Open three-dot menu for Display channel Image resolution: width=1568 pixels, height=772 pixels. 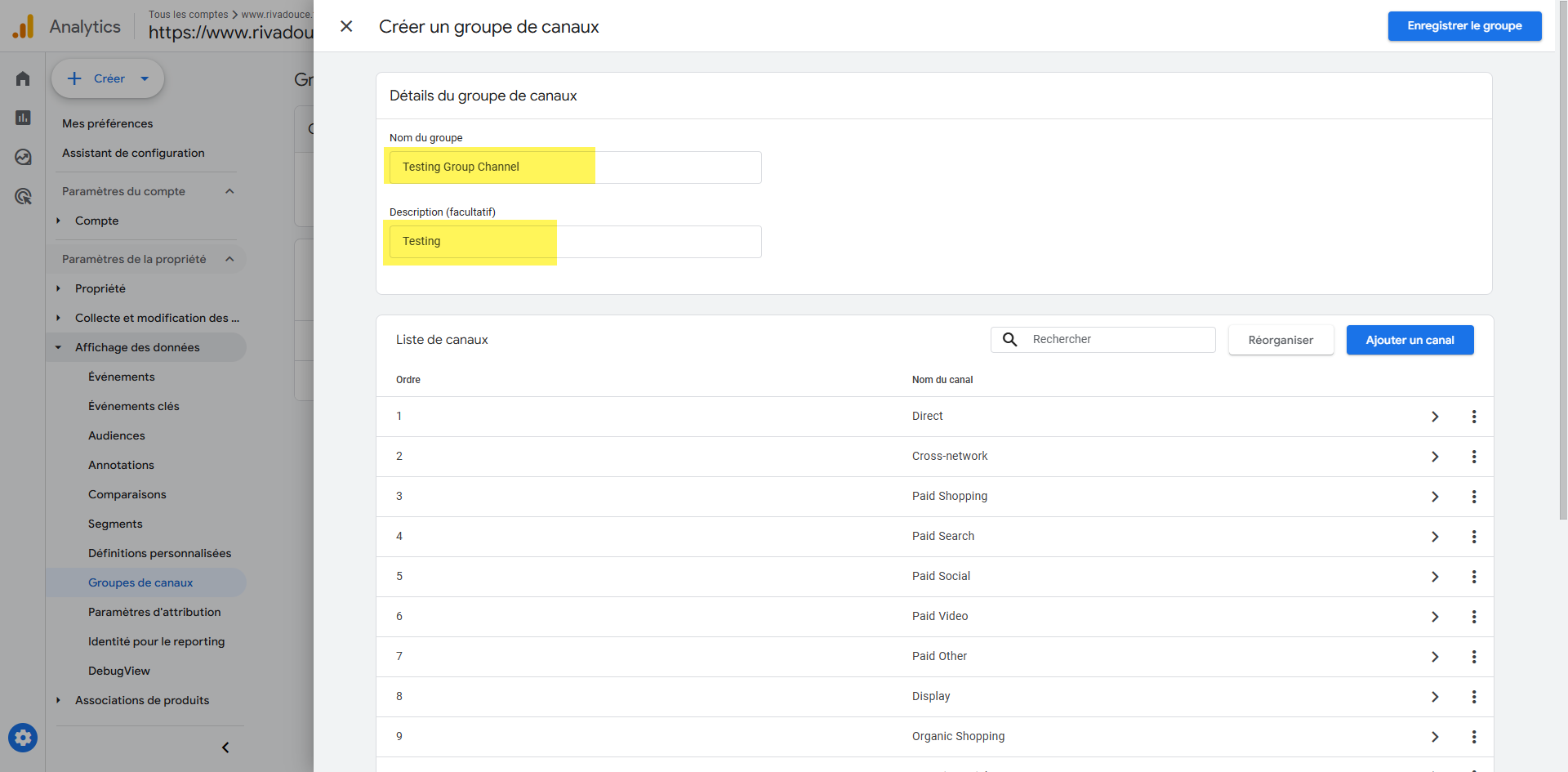click(1473, 697)
